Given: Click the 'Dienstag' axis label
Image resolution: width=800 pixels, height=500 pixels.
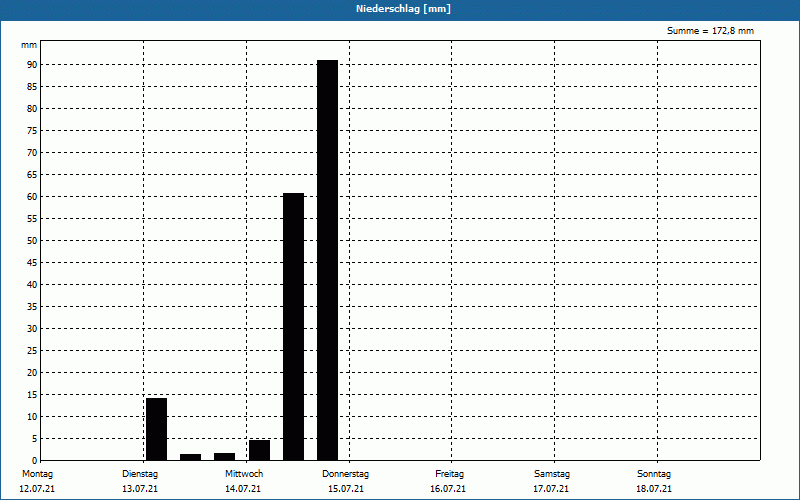Looking at the screenshot, I should point(140,474).
